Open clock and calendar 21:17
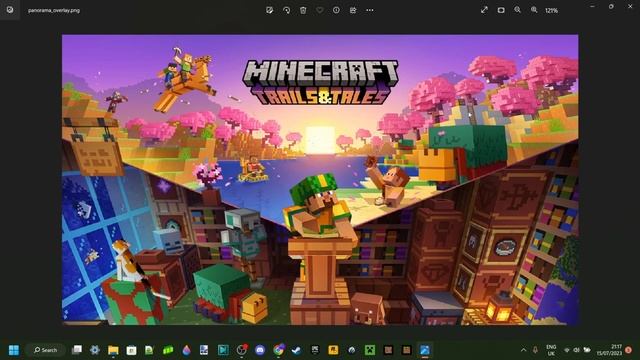This screenshot has height=360, width=640. [609, 350]
